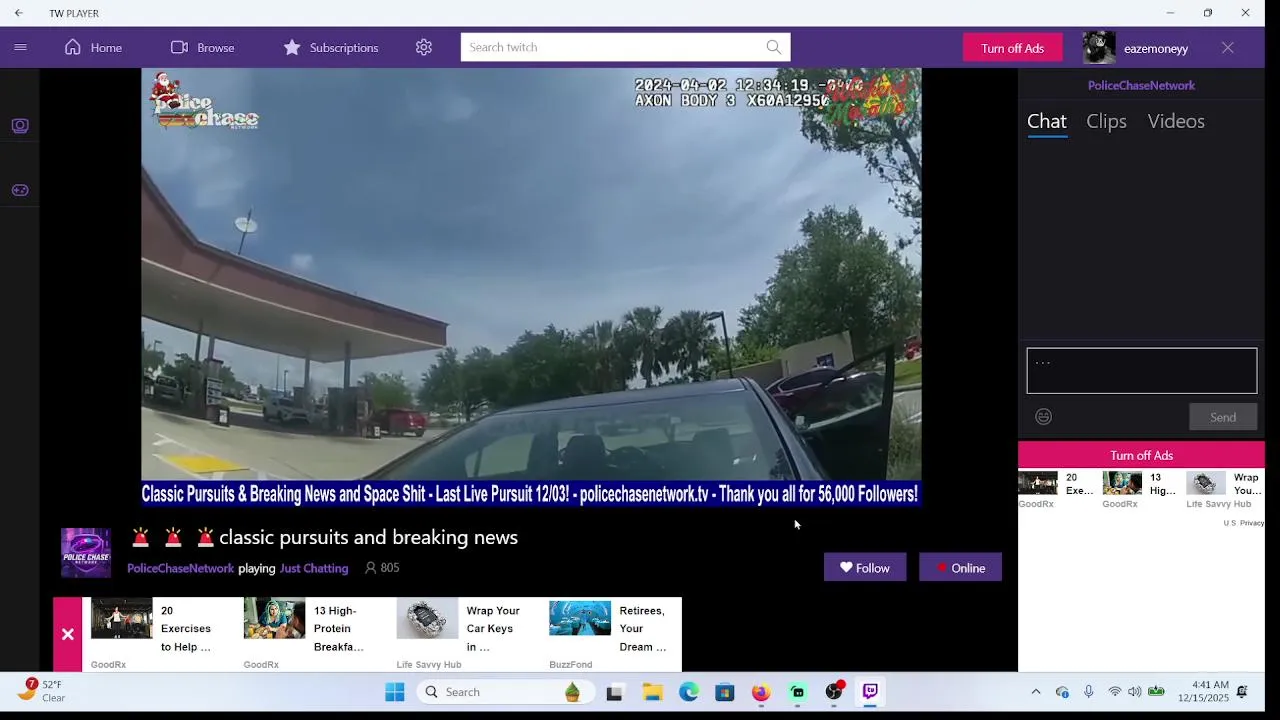Click the chat message input box
Screen dimensions: 1280x720
[1141, 371]
